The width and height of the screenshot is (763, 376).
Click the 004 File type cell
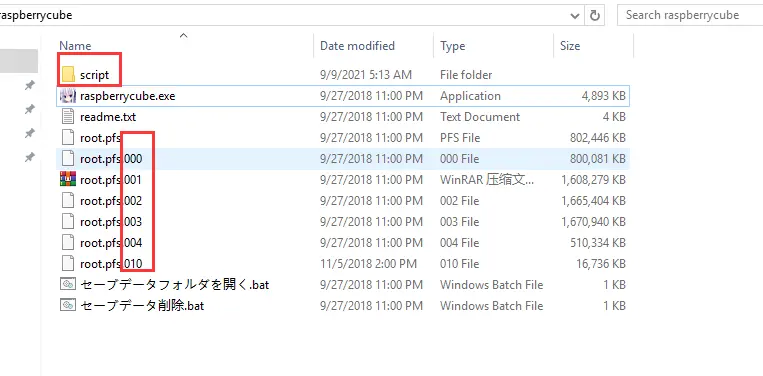point(459,243)
